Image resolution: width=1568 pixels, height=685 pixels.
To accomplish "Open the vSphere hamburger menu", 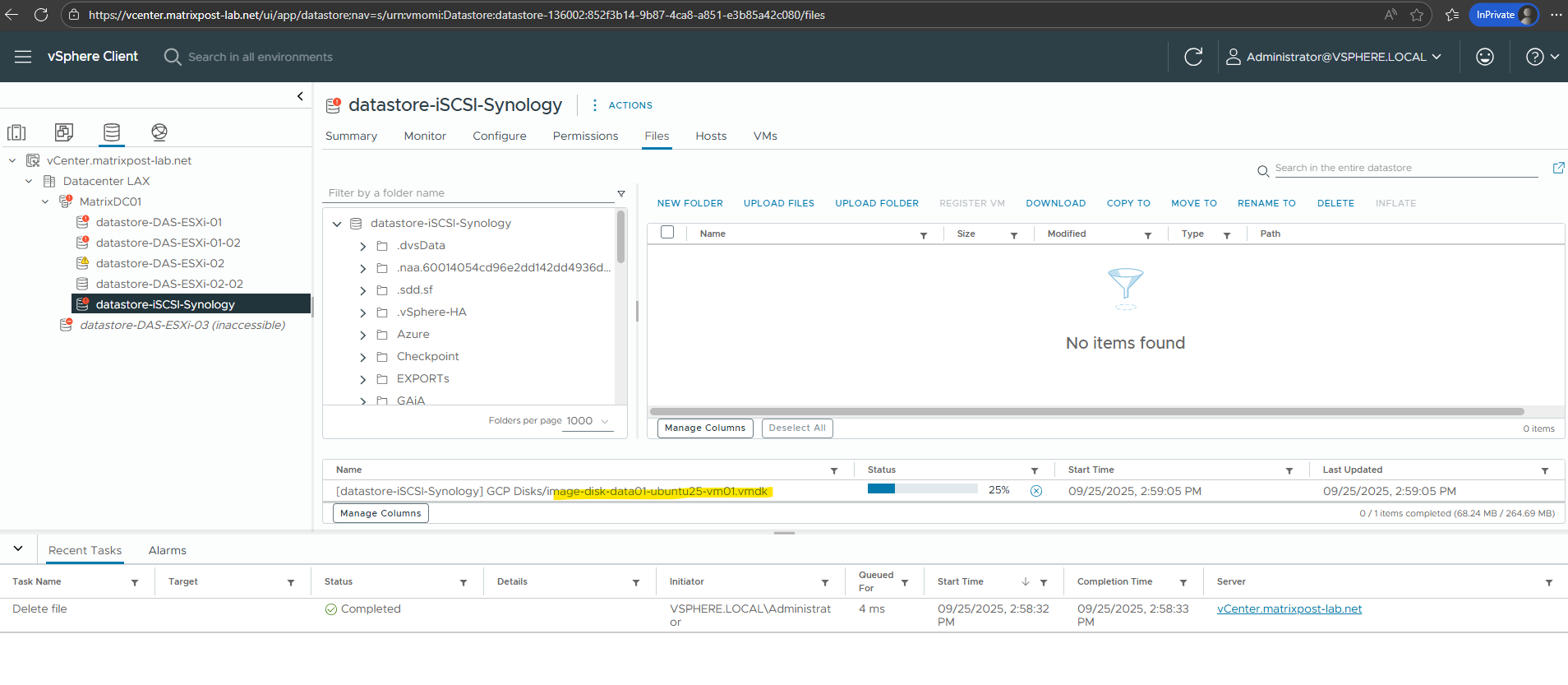I will click(23, 57).
